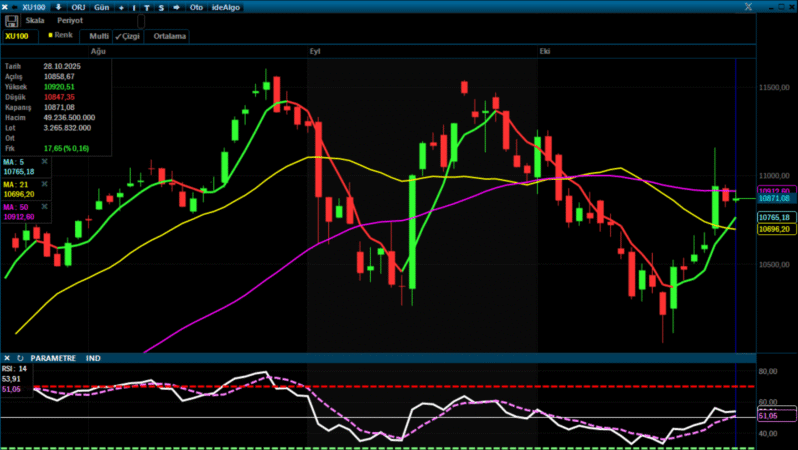The image size is (798, 450).
Task: Click the plus crosshair icon in title bar
Action: click(x=119, y=6)
